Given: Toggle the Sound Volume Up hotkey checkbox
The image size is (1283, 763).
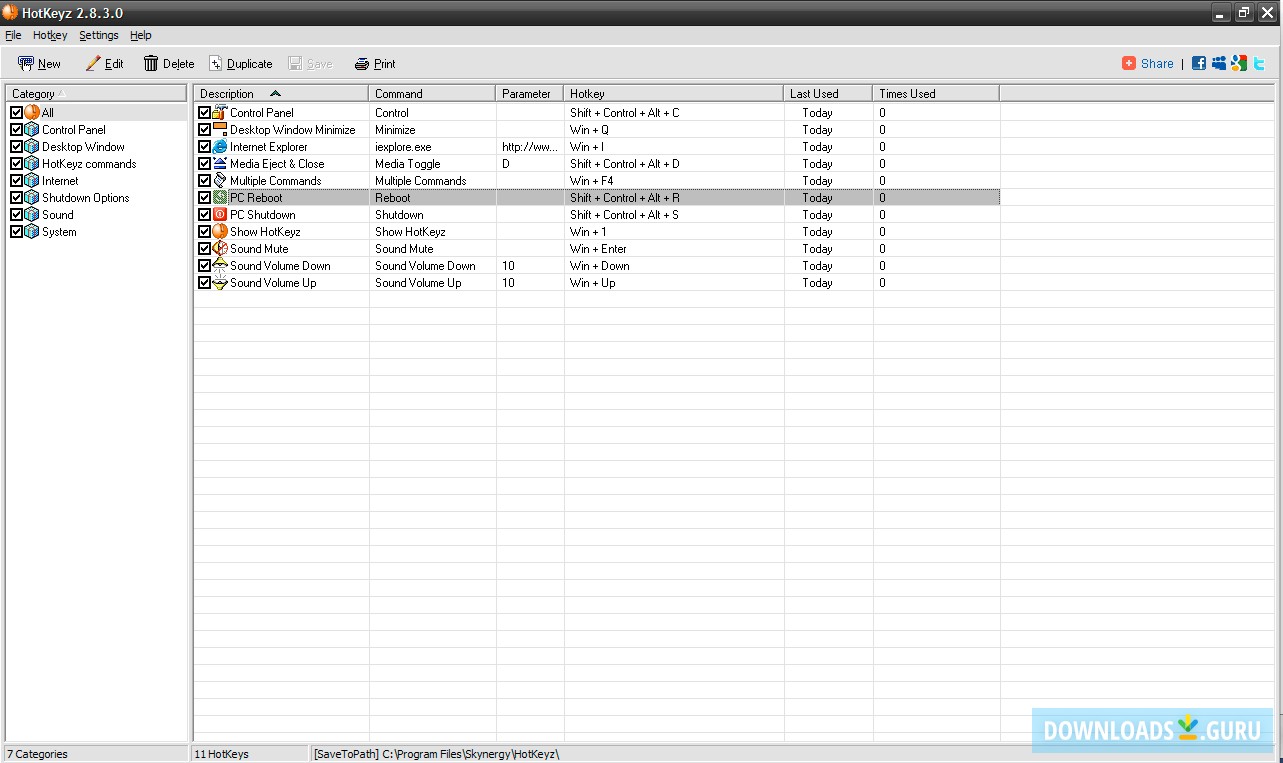Looking at the screenshot, I should click(x=205, y=283).
